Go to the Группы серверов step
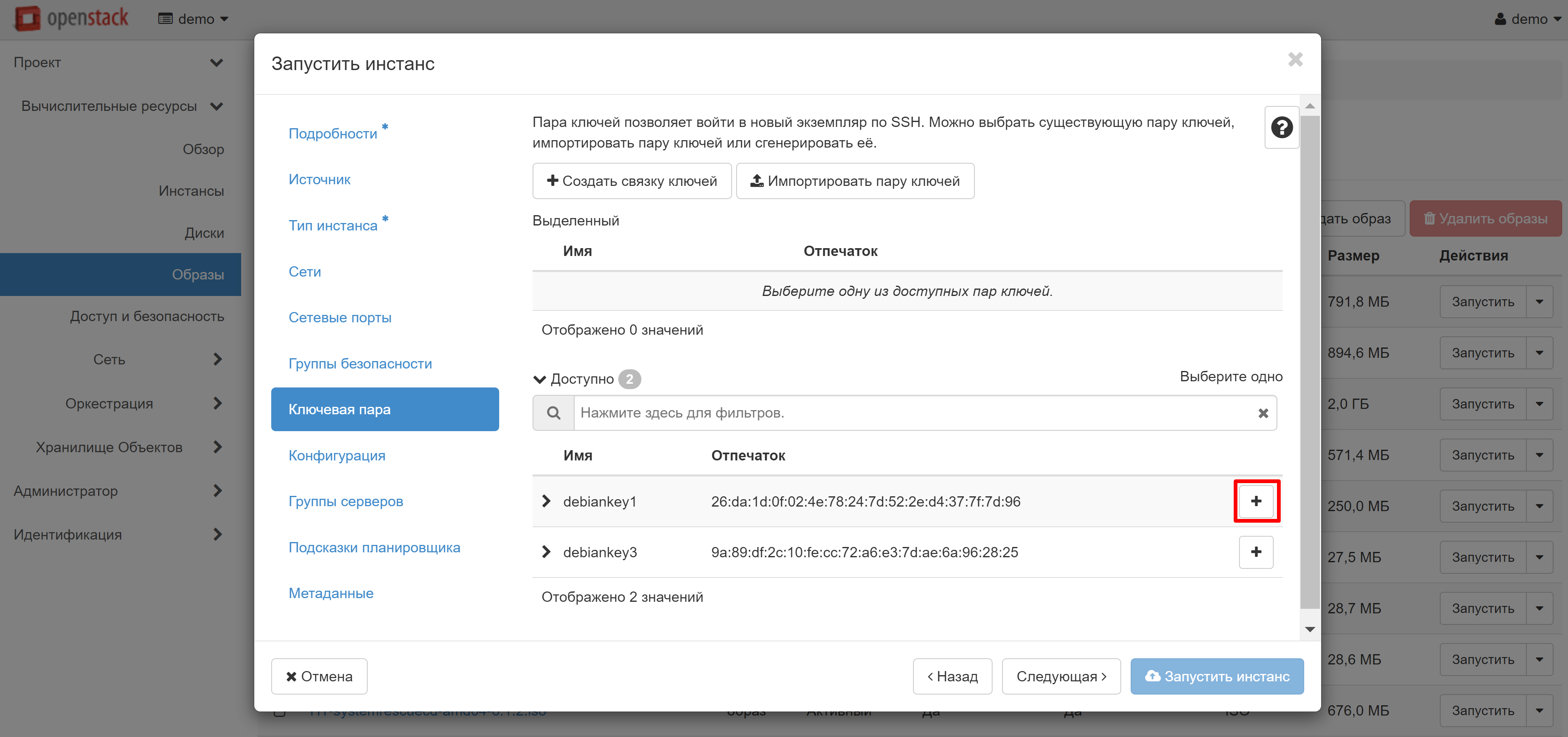This screenshot has height=737, width=1568. [x=346, y=502]
